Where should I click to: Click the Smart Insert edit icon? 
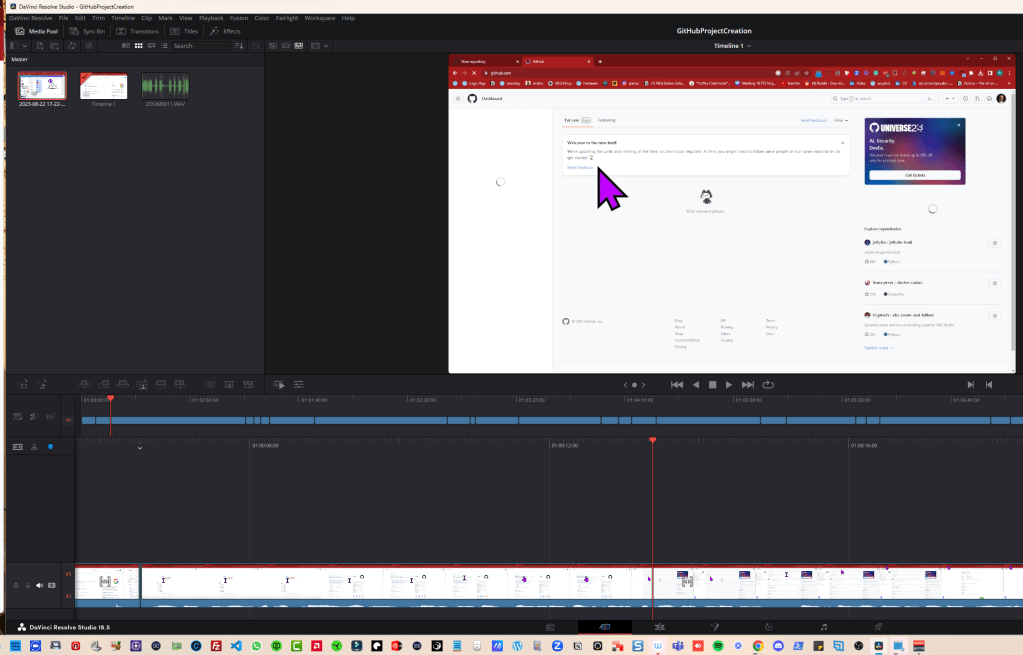(x=84, y=384)
